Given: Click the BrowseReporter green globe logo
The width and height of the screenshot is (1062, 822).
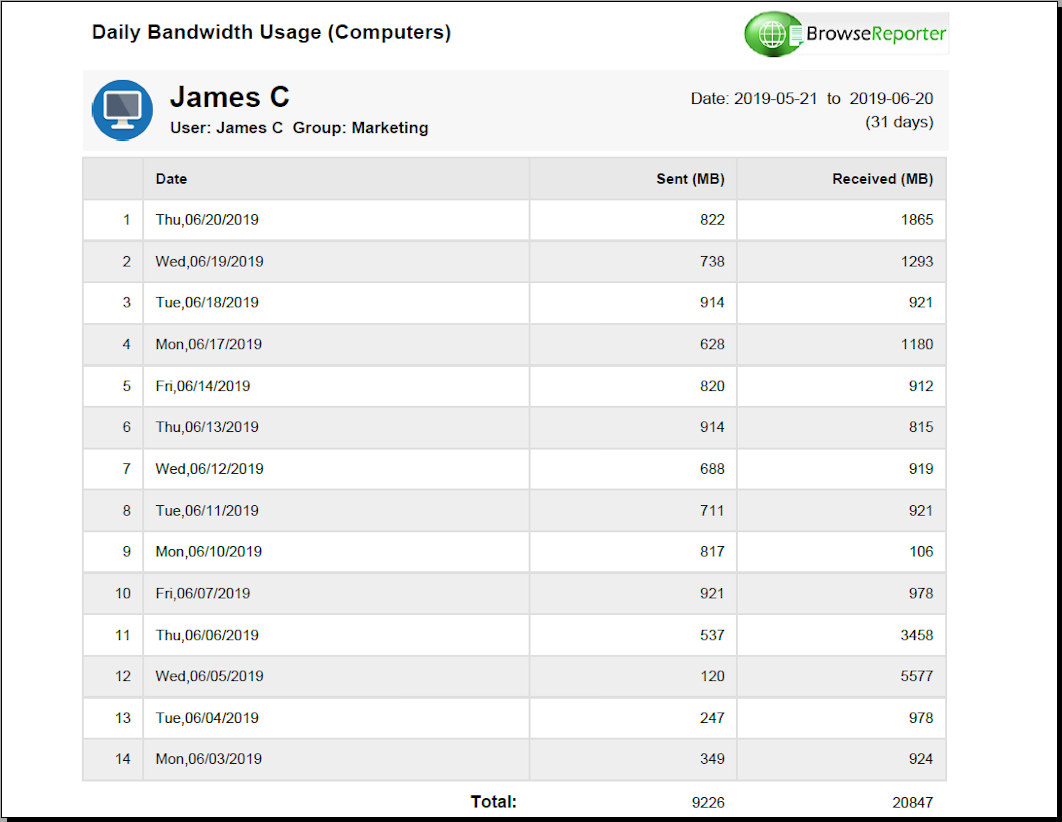Looking at the screenshot, I should click(771, 35).
